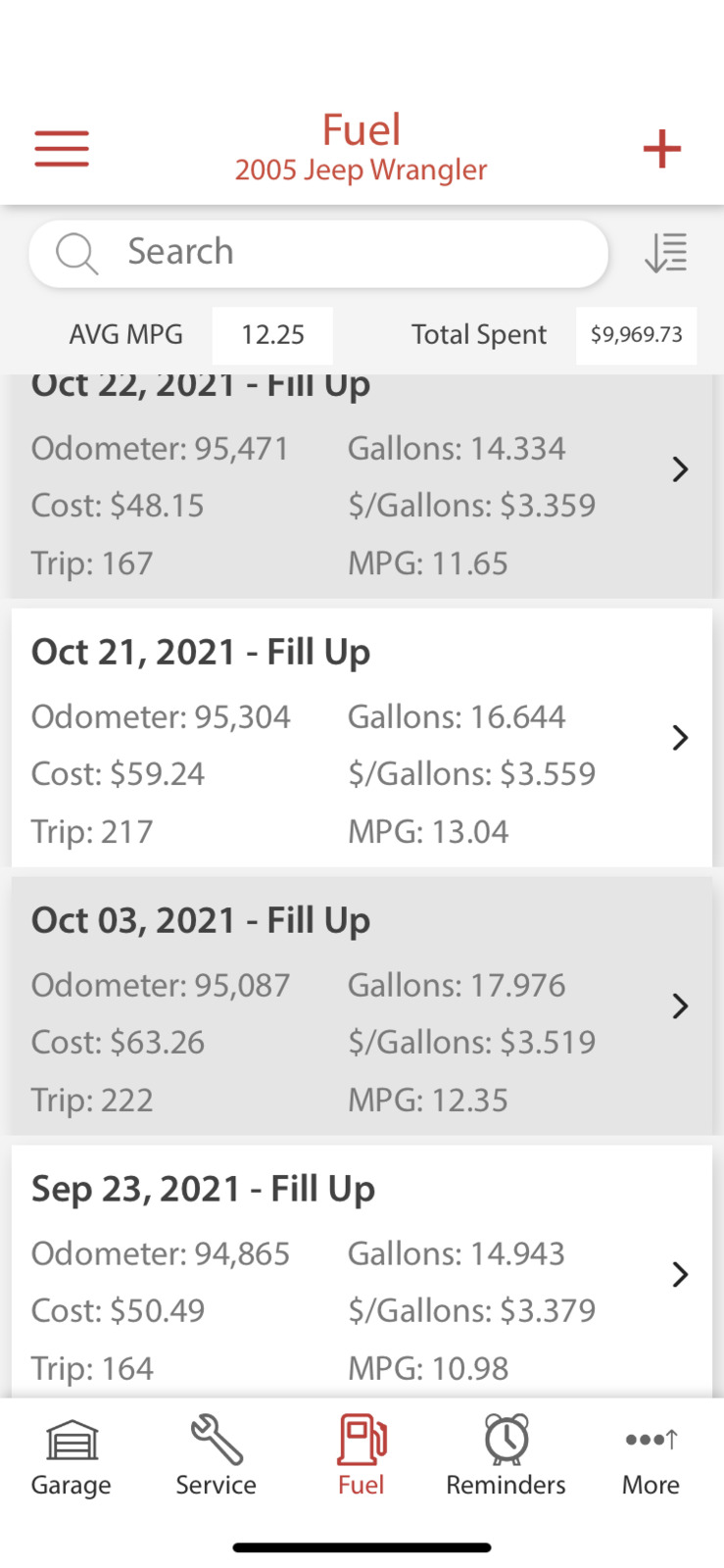
Task: Tap the 2005 Jeep Wrangler vehicle title
Action: pos(361,171)
